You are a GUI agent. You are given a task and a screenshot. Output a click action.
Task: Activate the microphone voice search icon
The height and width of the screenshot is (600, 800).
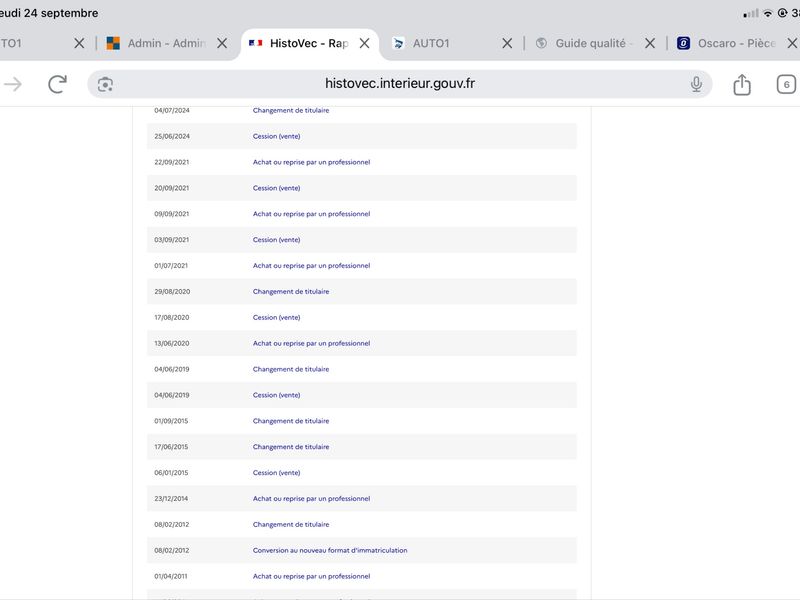[696, 84]
